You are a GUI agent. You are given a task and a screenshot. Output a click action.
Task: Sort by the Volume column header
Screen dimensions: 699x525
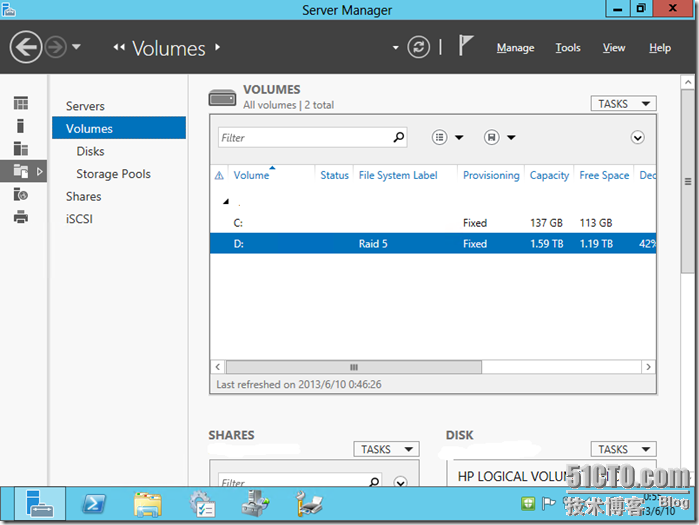pyautogui.click(x=251, y=175)
